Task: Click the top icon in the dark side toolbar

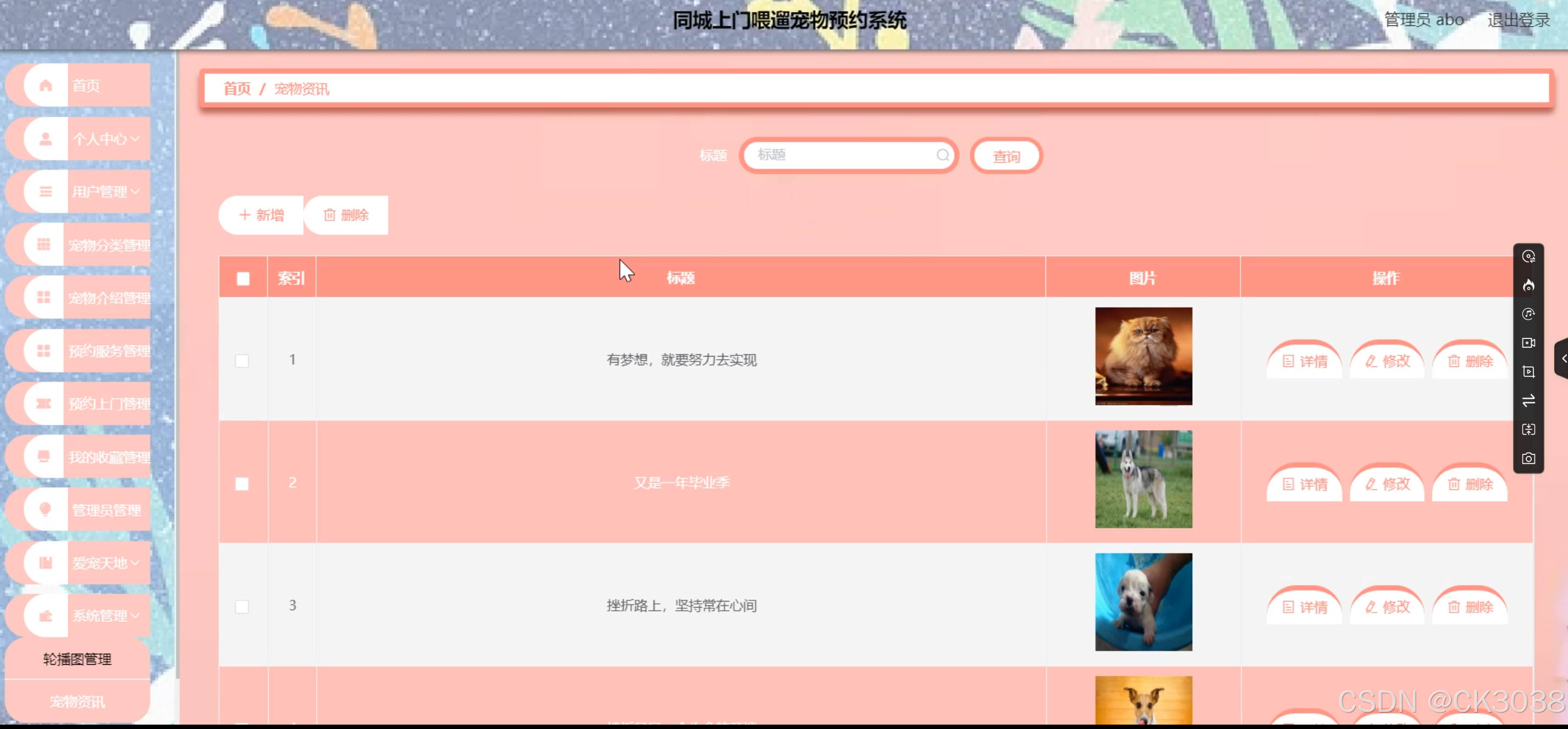Action: 1528,256
